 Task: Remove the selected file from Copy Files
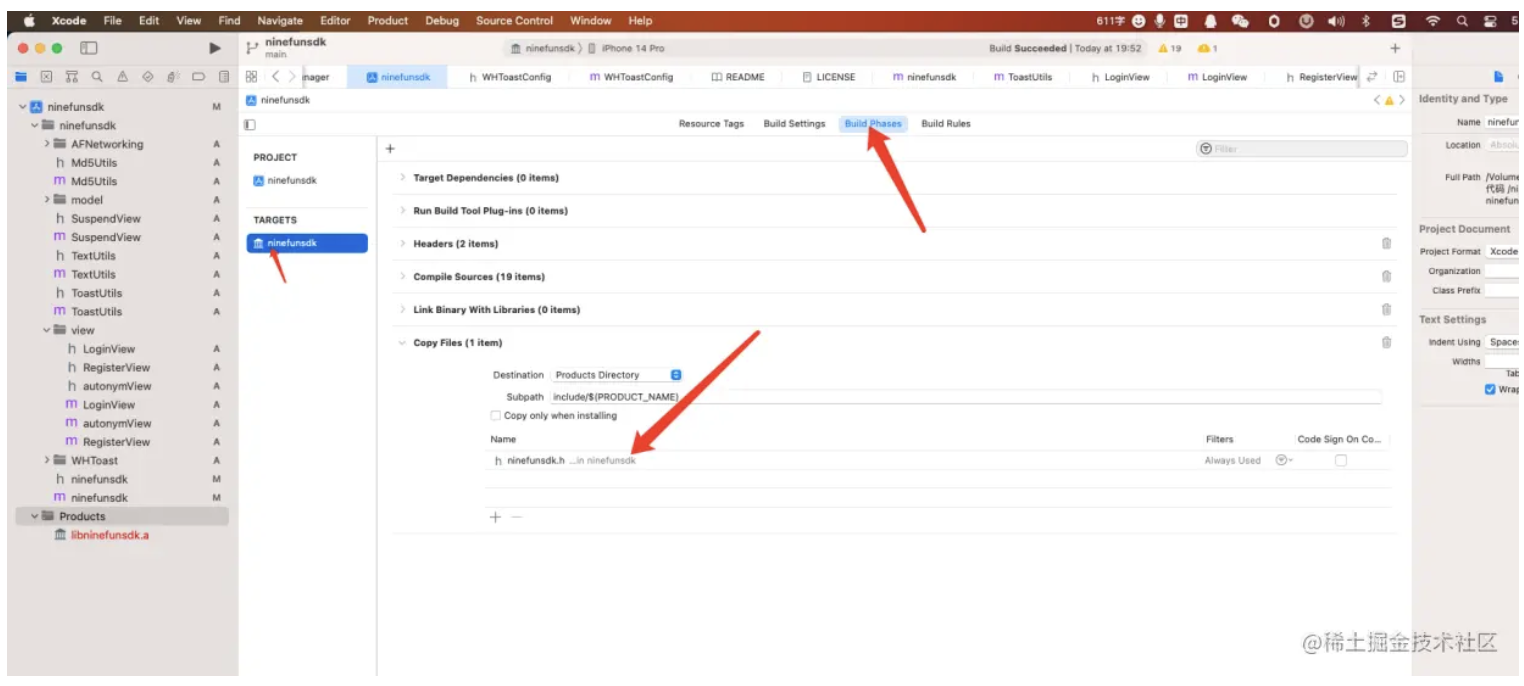click(x=516, y=517)
